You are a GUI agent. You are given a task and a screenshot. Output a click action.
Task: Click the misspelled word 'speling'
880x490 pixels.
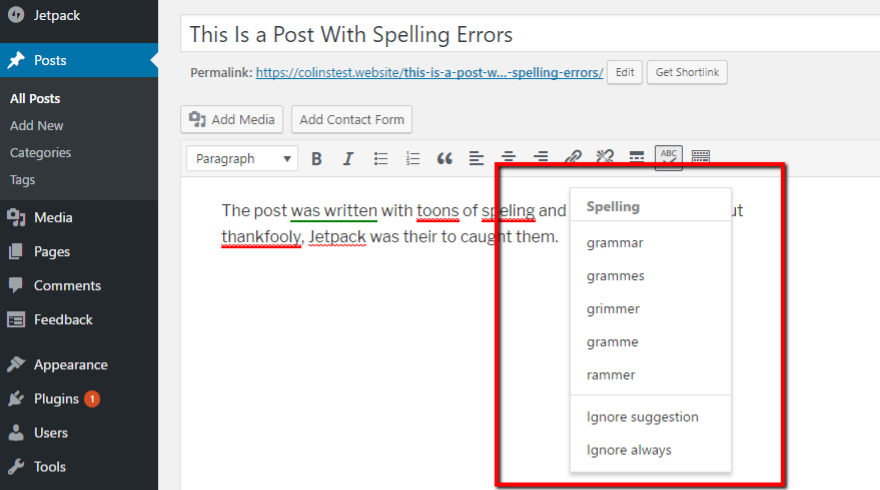[508, 210]
